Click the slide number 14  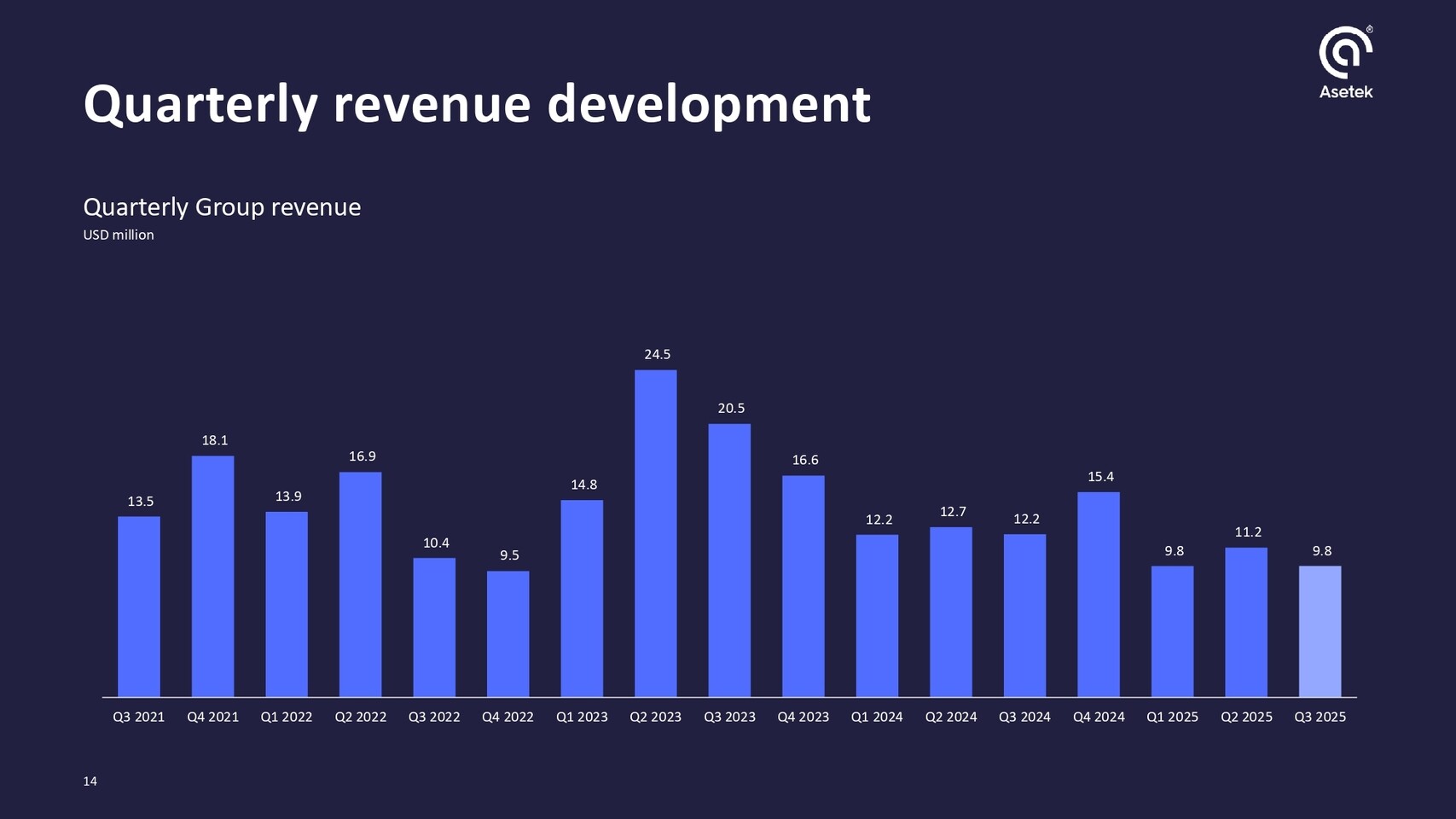(90, 781)
